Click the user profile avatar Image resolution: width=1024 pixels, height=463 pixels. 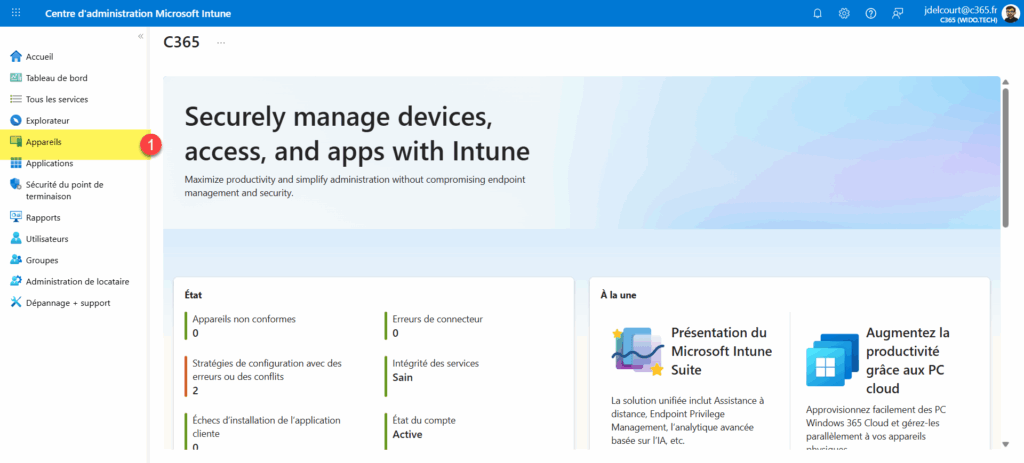(1010, 14)
